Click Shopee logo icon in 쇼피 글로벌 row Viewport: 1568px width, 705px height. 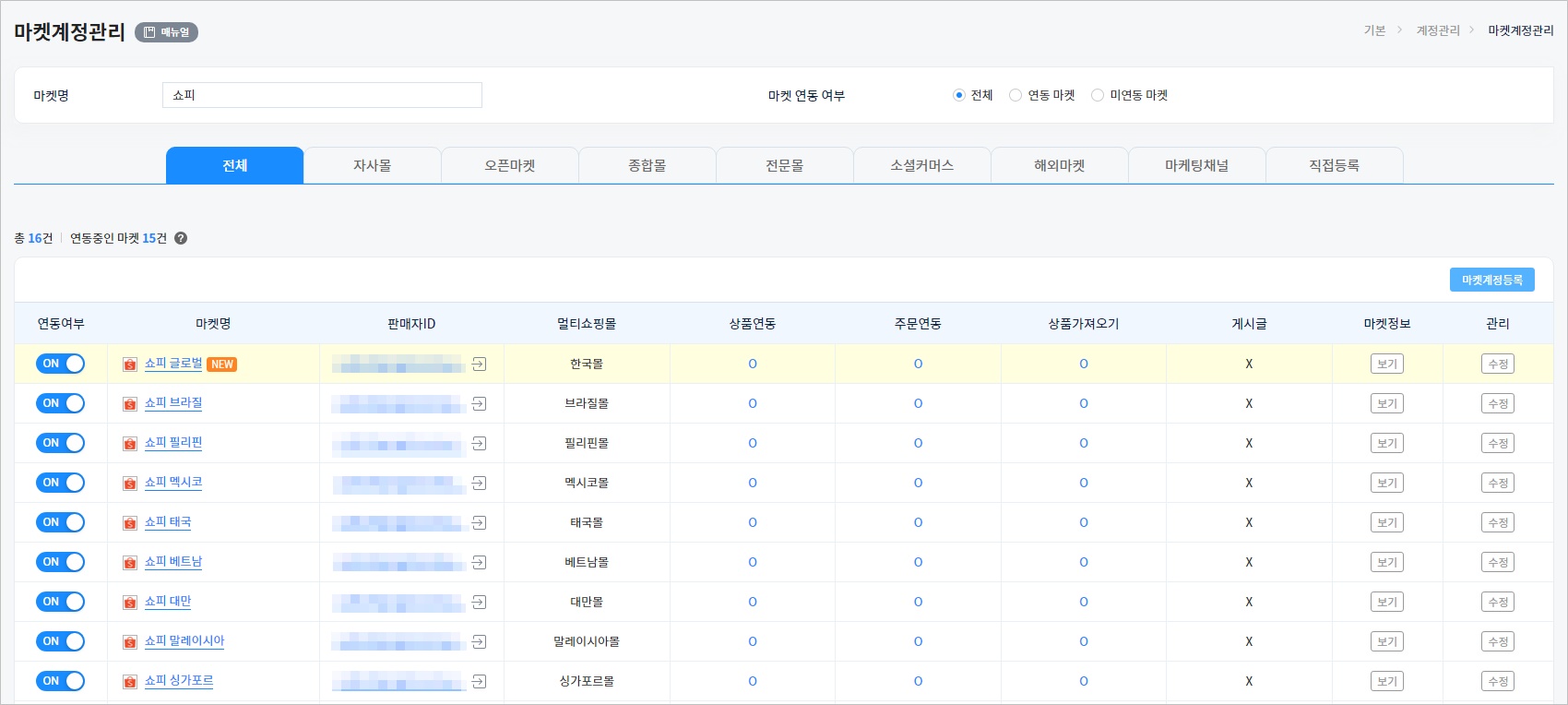point(130,364)
